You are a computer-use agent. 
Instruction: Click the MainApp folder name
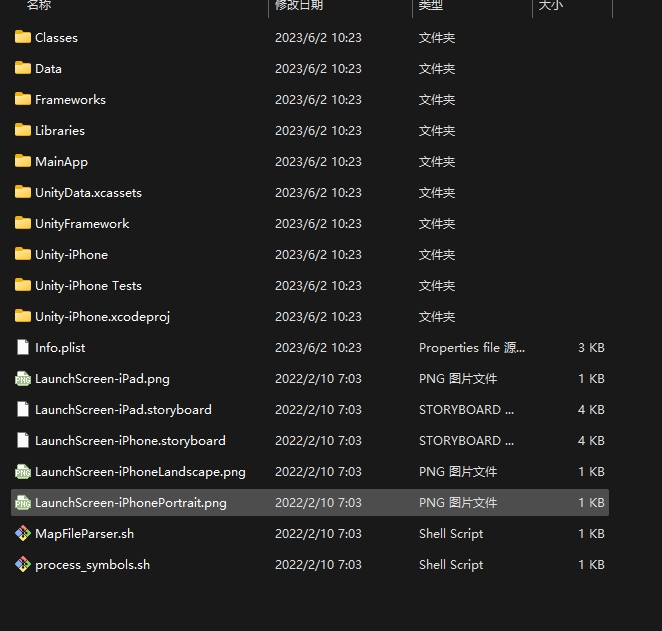pyautogui.click(x=61, y=162)
